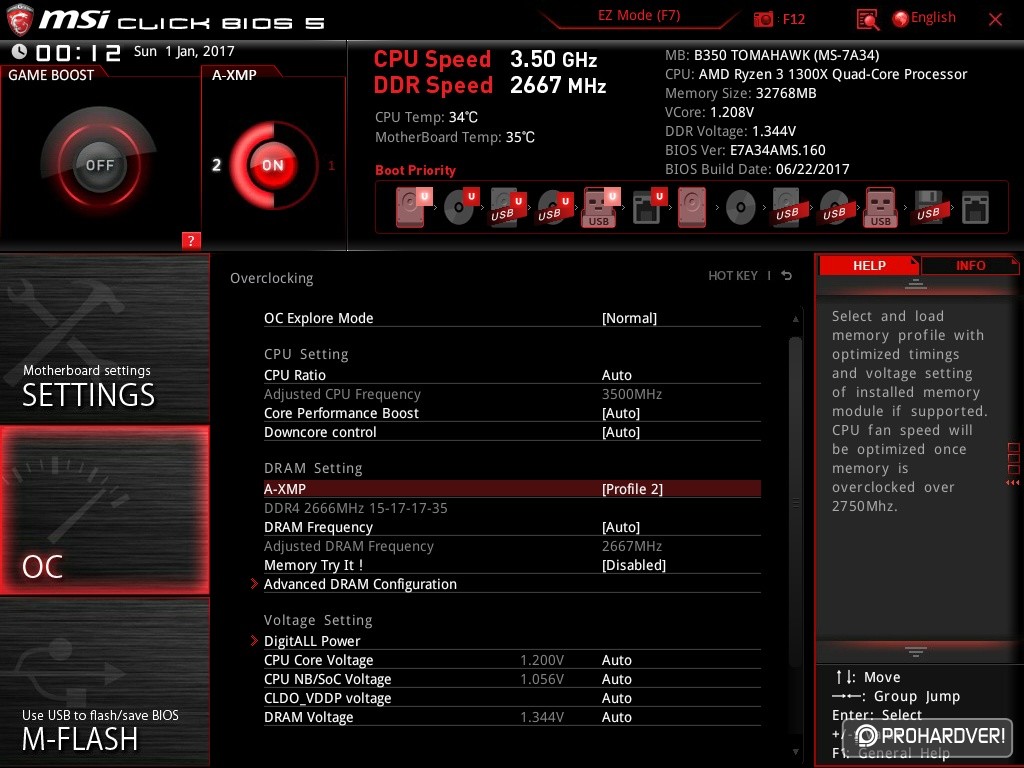Select the legacy hard disk boot icon

tap(692, 207)
